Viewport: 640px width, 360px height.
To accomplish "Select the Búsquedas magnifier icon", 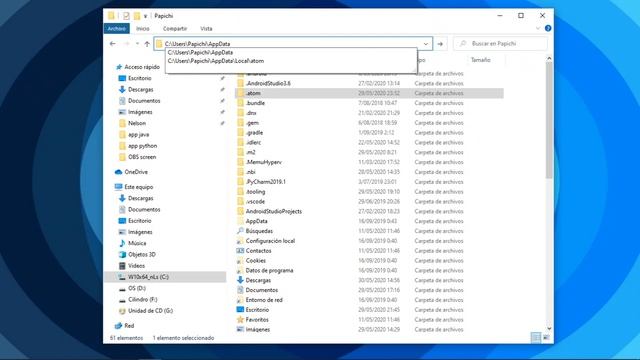I will [x=240, y=231].
